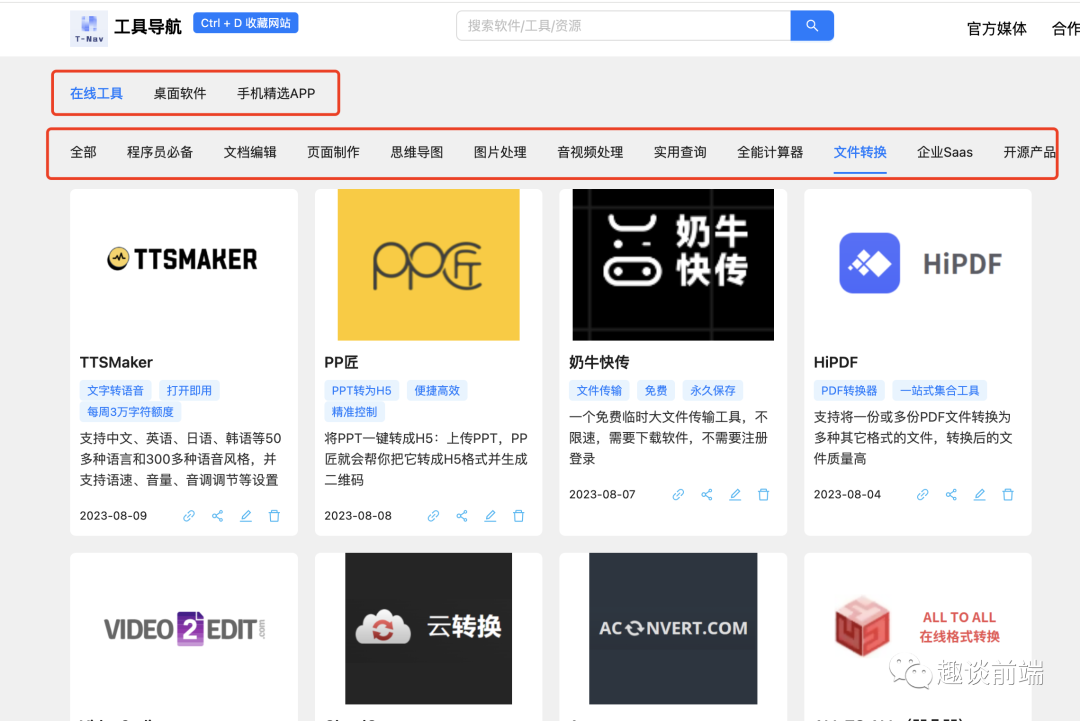The width and height of the screenshot is (1080, 721).
Task: Select the 思维导图 category
Action: pyautogui.click(x=417, y=152)
